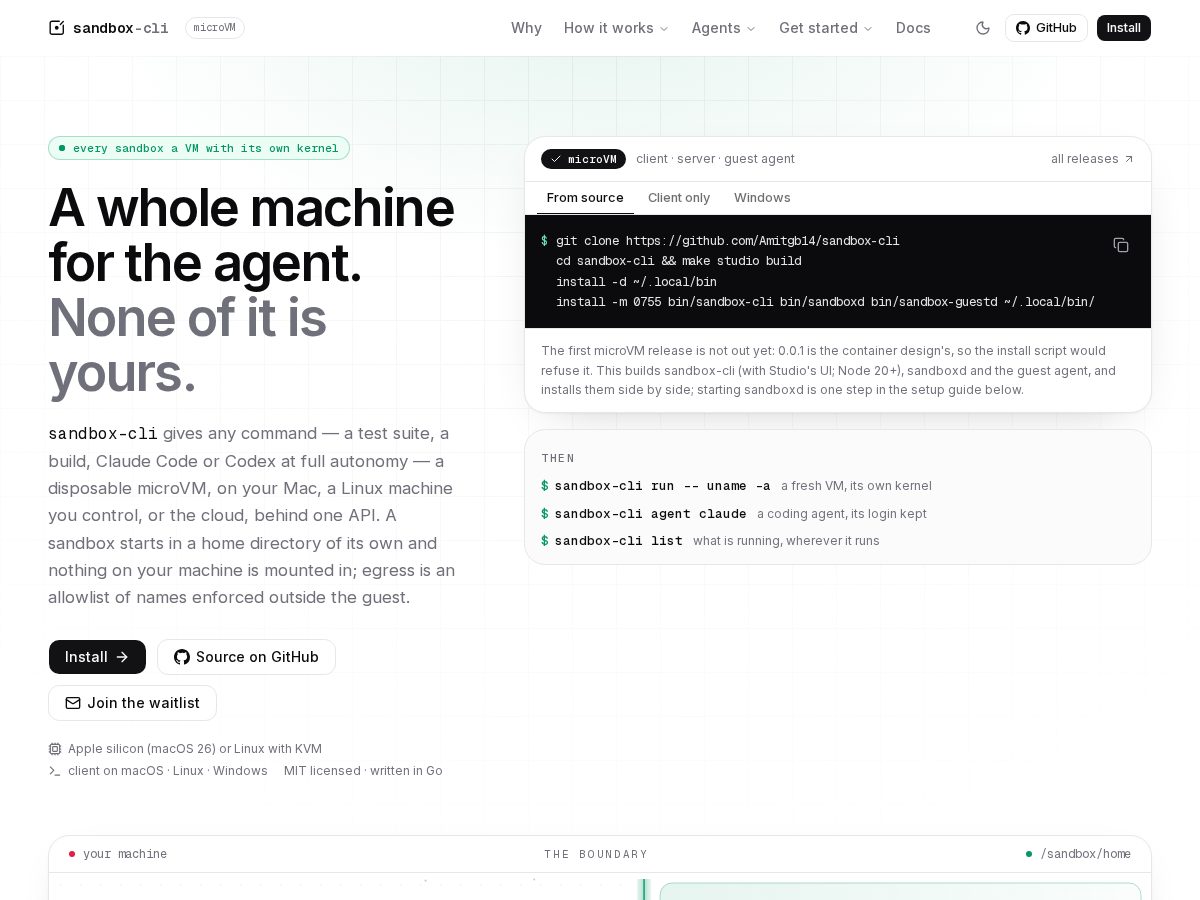Open the Docs nav link
The image size is (1200, 900).
[x=913, y=28]
